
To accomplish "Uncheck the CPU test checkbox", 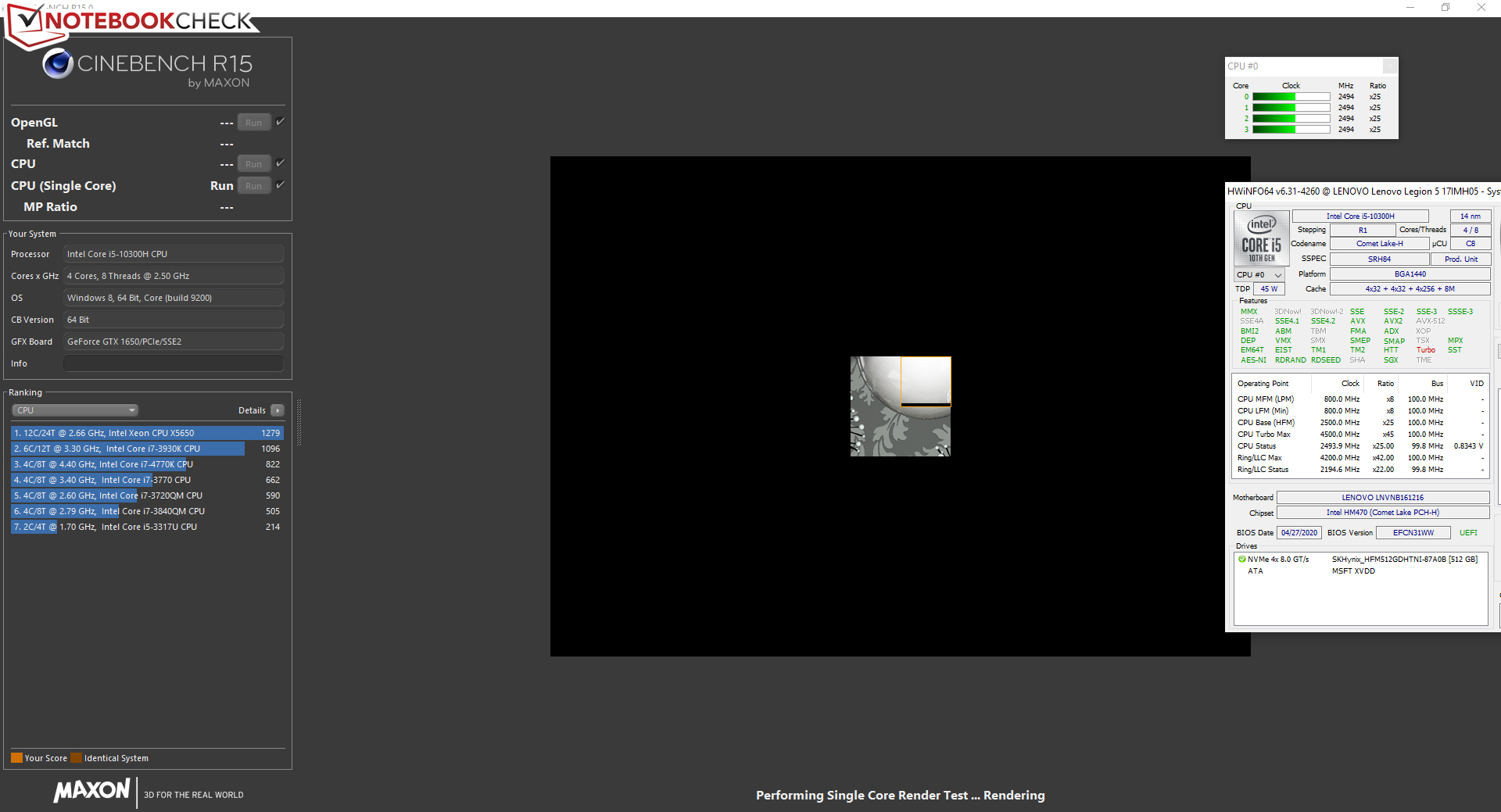I will point(281,163).
